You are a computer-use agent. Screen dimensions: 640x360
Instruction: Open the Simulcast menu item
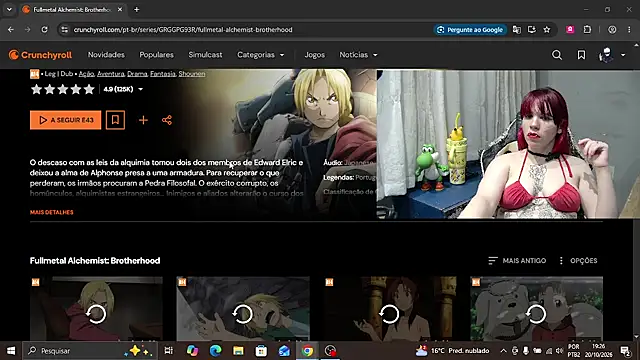point(205,55)
